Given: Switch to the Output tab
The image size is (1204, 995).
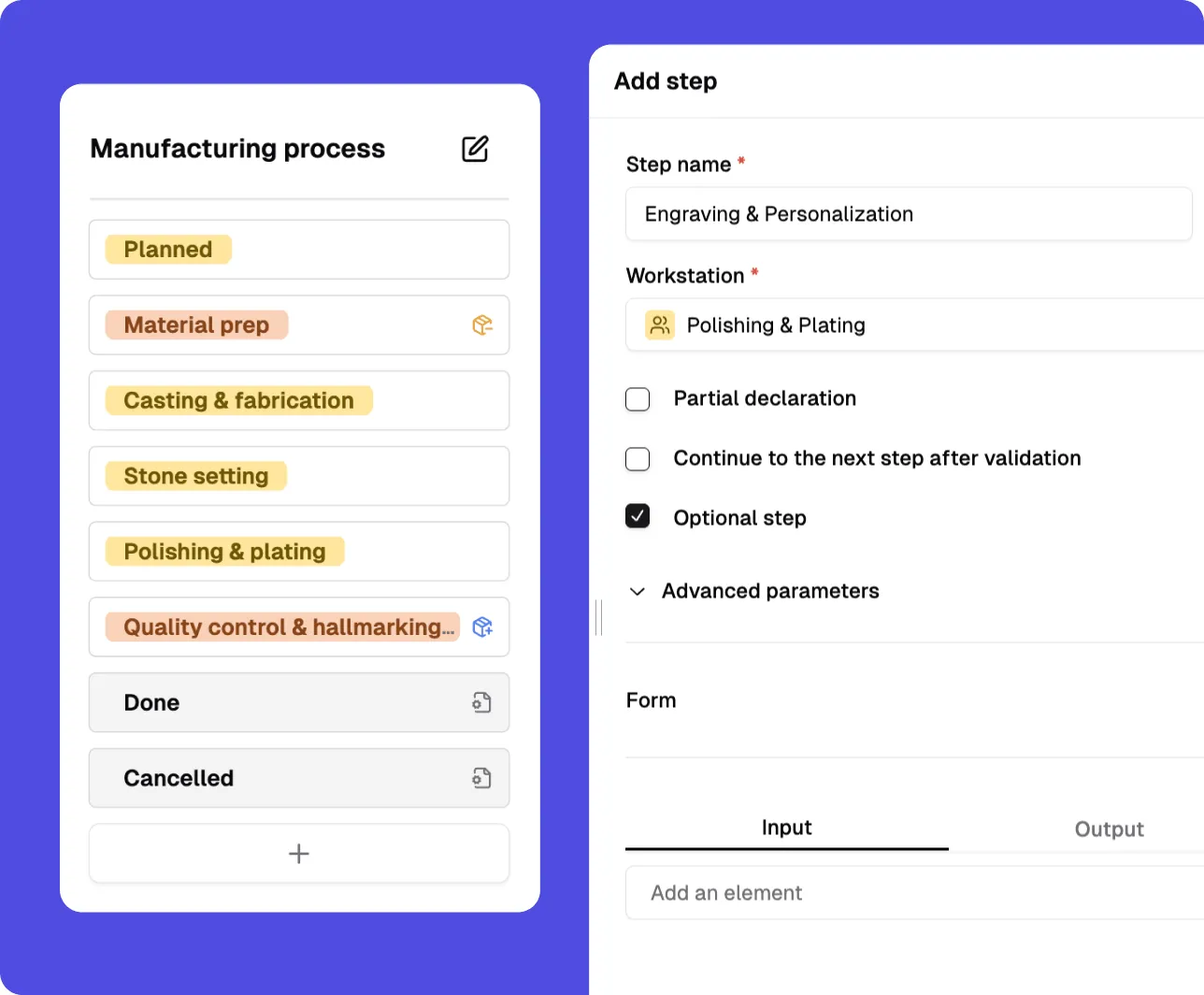Looking at the screenshot, I should 1109,829.
